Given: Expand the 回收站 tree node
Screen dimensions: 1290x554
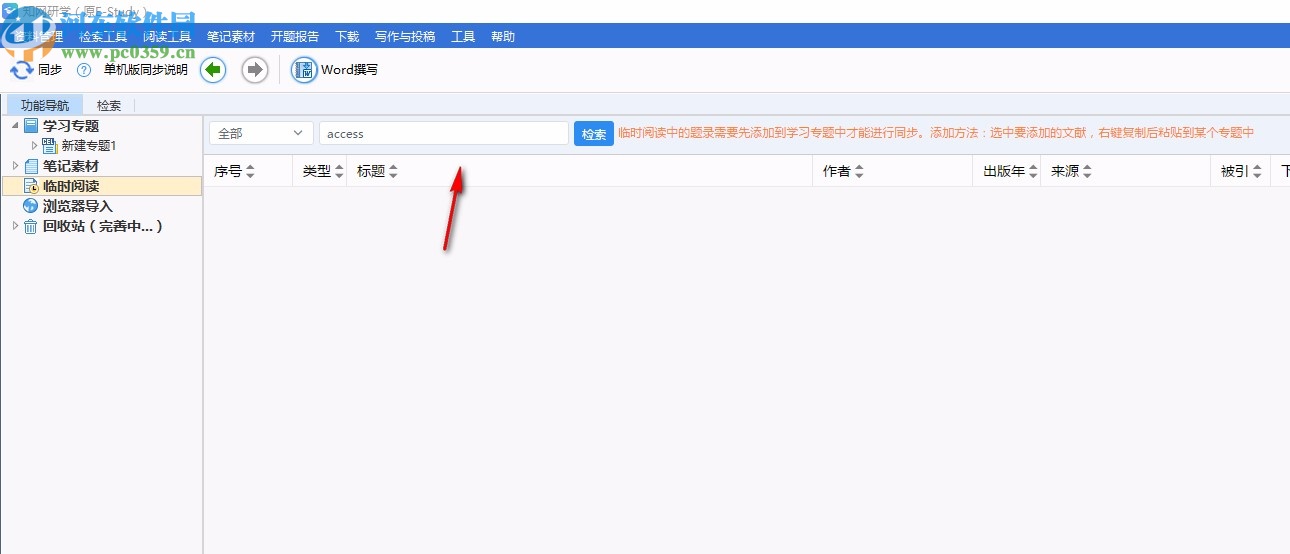Looking at the screenshot, I should coord(14,226).
